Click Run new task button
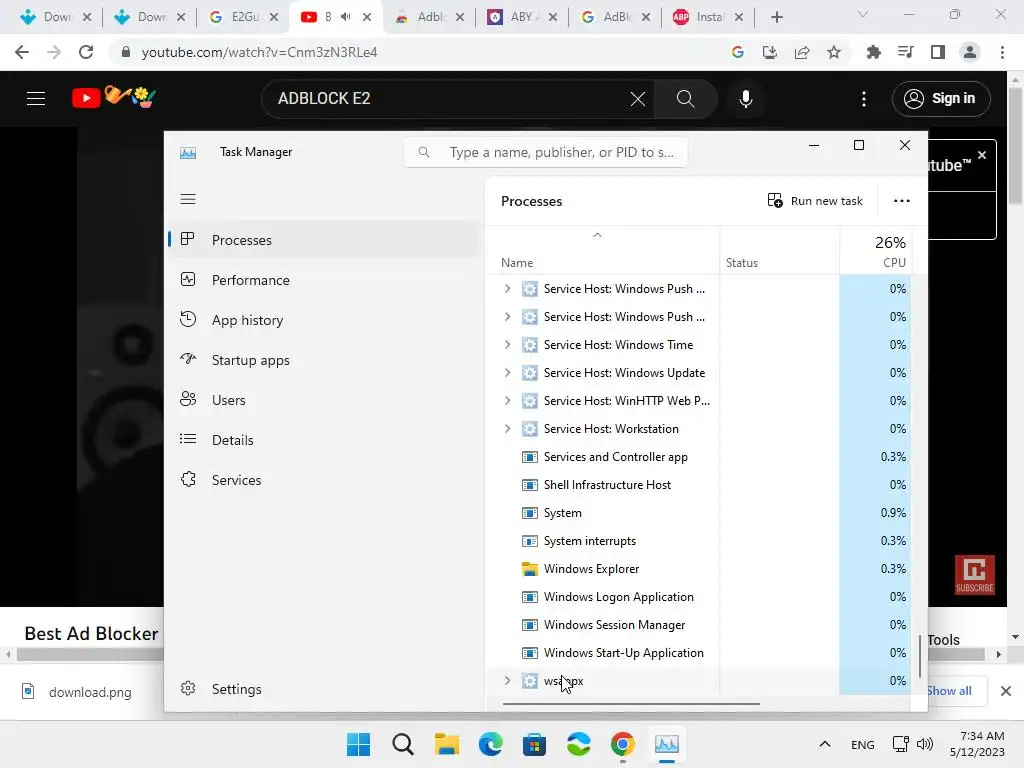The image size is (1024, 768). 815,201
